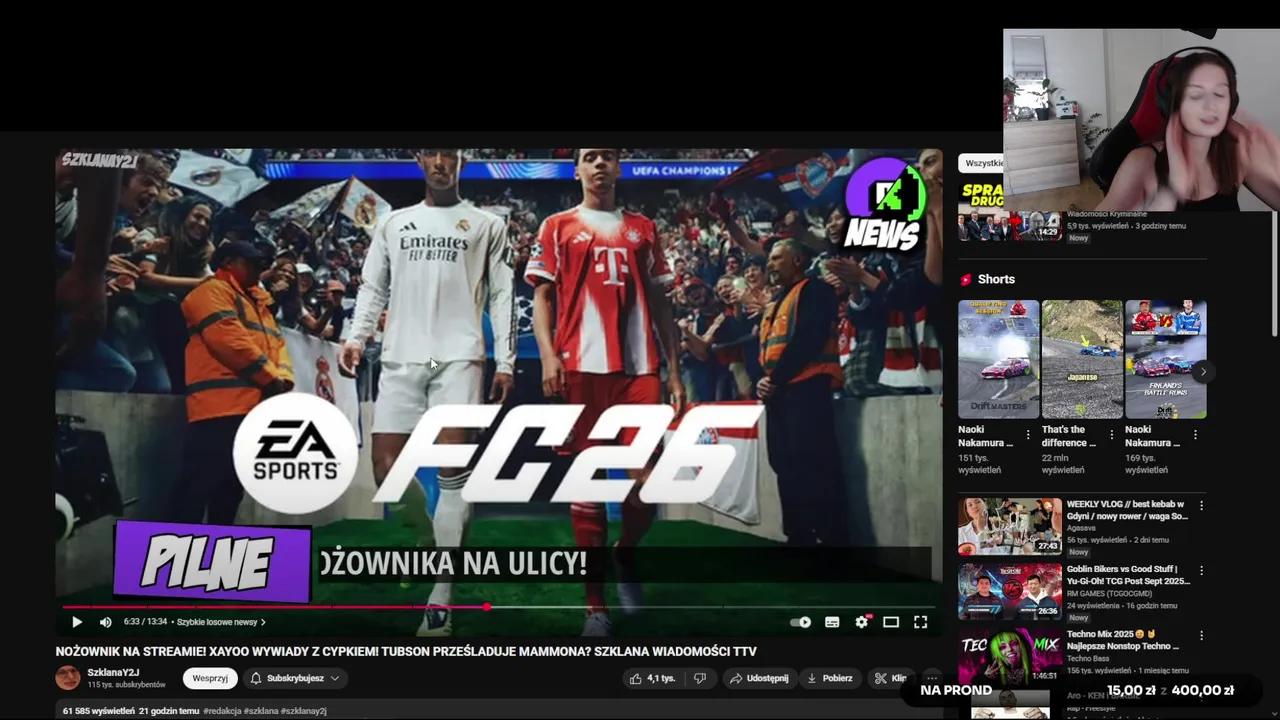Open the "WEEKLY VLOG // best kebab" title
This screenshot has width=1280, height=720.
(1127, 510)
